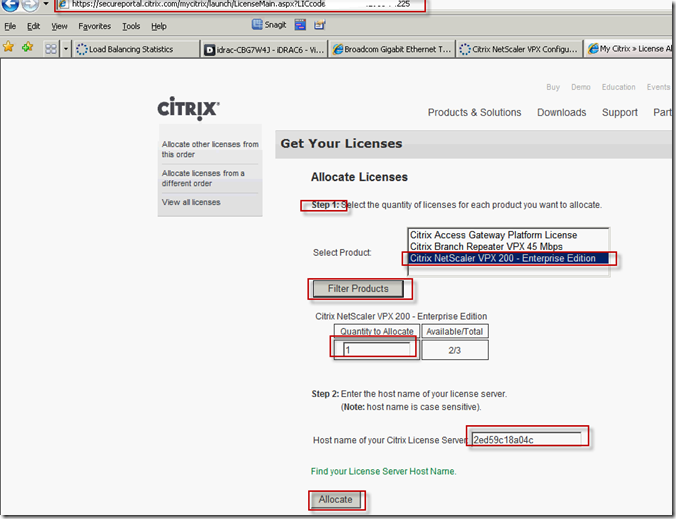Click the license server host name field
Screen dimensions: 676x519
(526, 440)
